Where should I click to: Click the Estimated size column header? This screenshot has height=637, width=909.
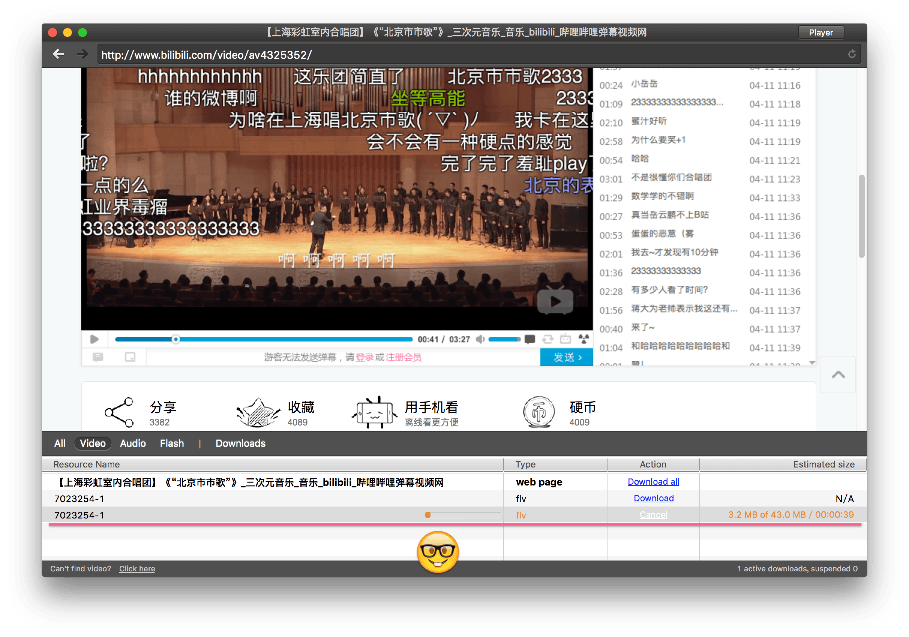click(x=824, y=464)
